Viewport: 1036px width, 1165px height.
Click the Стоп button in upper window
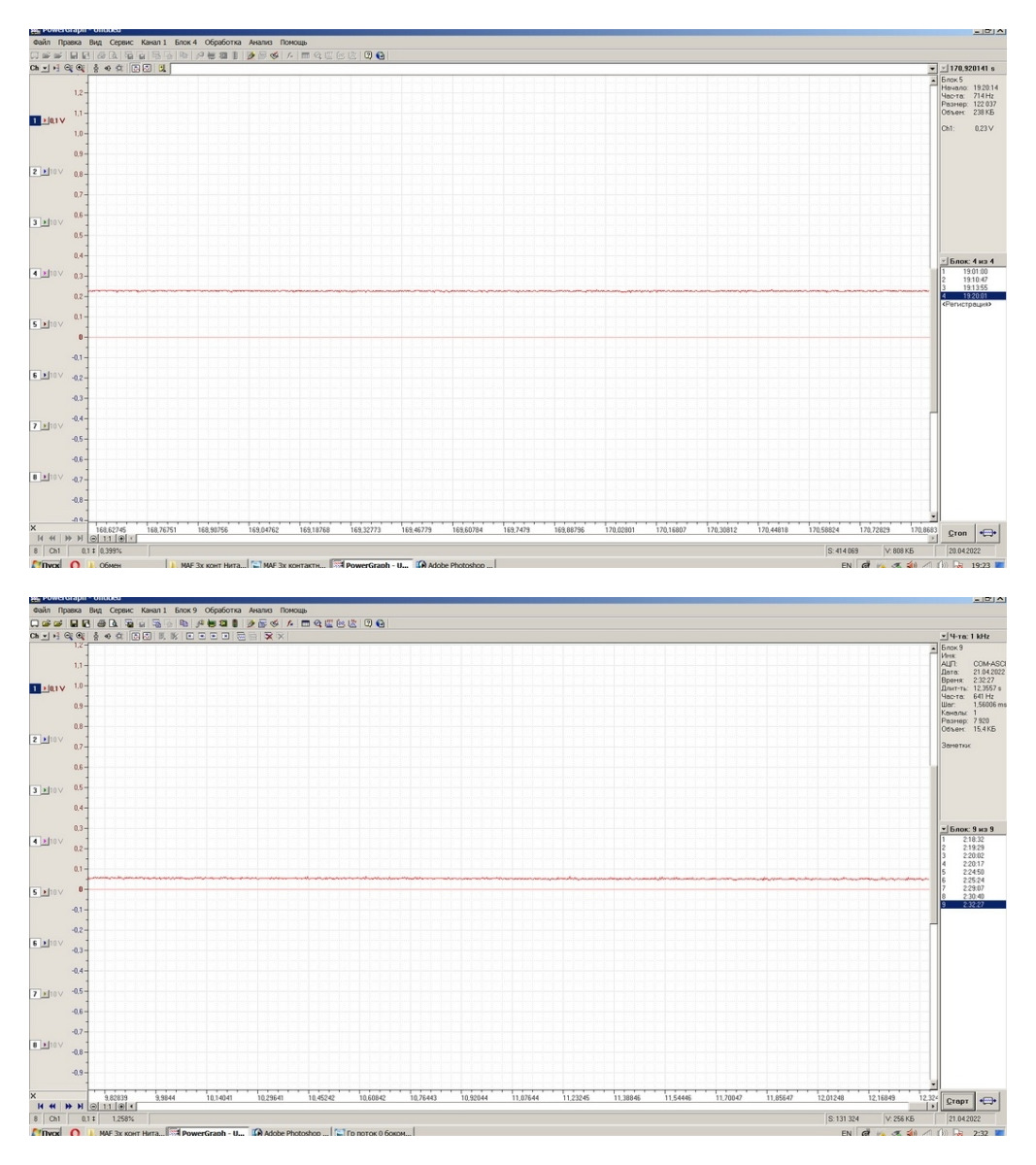[957, 533]
